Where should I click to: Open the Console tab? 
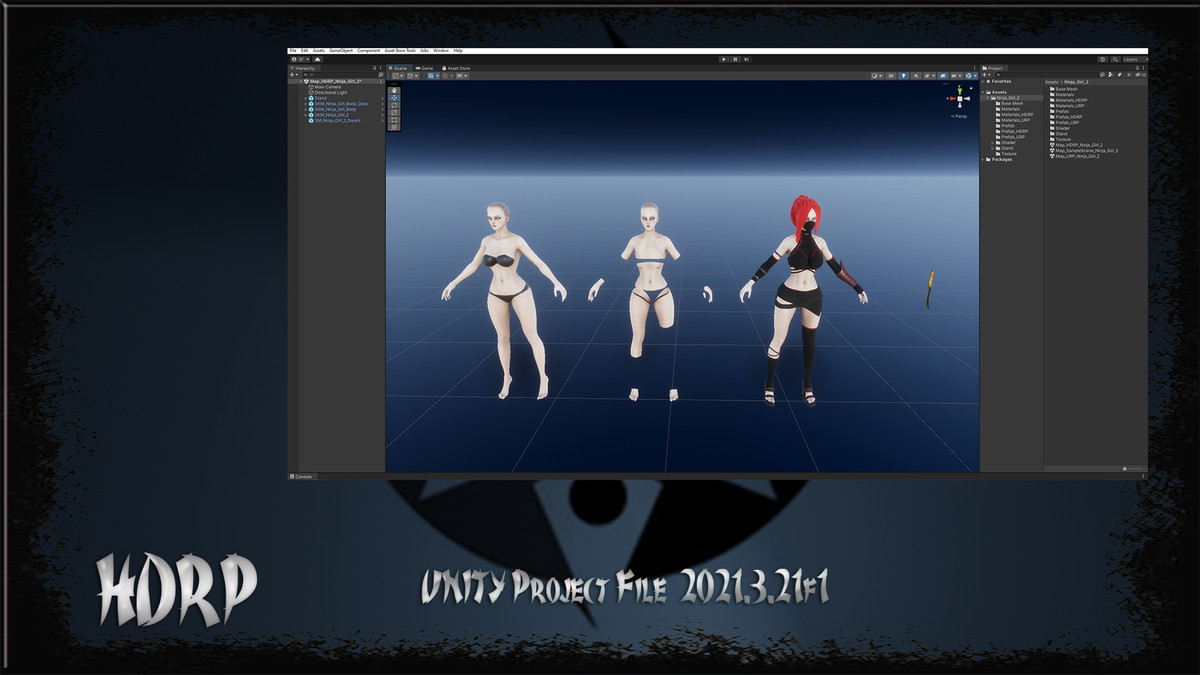tap(301, 476)
